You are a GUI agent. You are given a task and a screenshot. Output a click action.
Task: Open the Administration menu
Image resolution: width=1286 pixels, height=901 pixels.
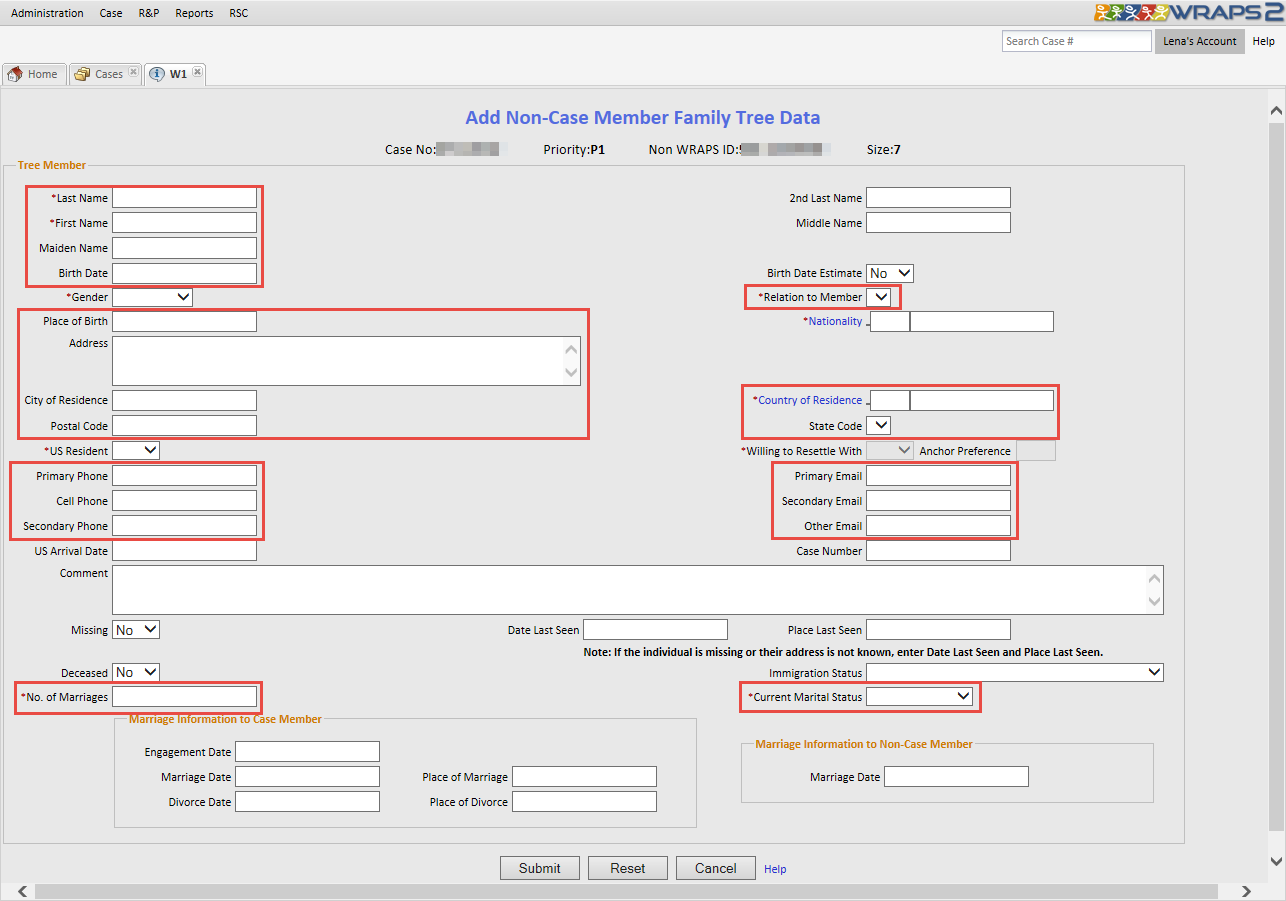pyautogui.click(x=47, y=13)
